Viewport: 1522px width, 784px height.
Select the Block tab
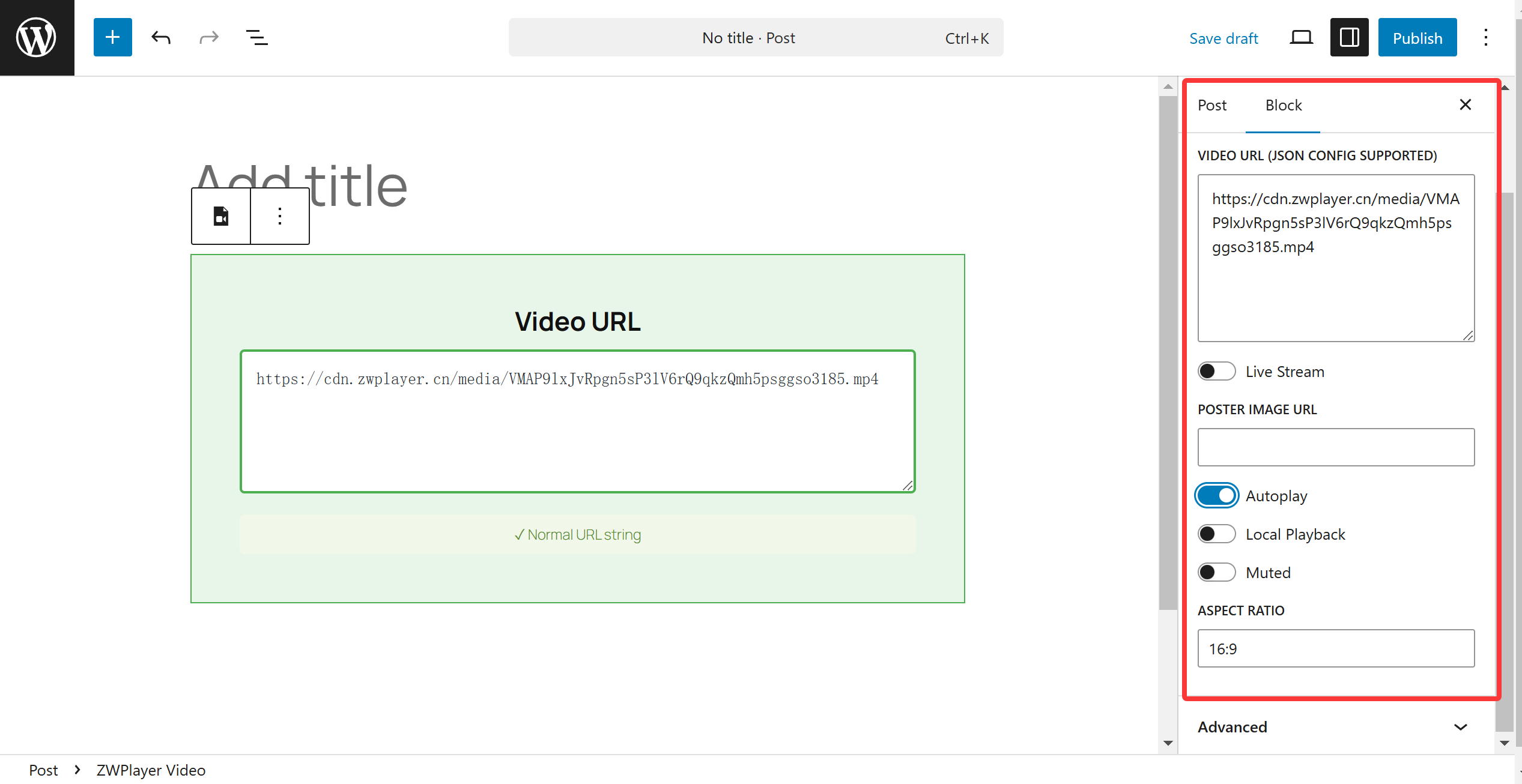click(x=1283, y=106)
